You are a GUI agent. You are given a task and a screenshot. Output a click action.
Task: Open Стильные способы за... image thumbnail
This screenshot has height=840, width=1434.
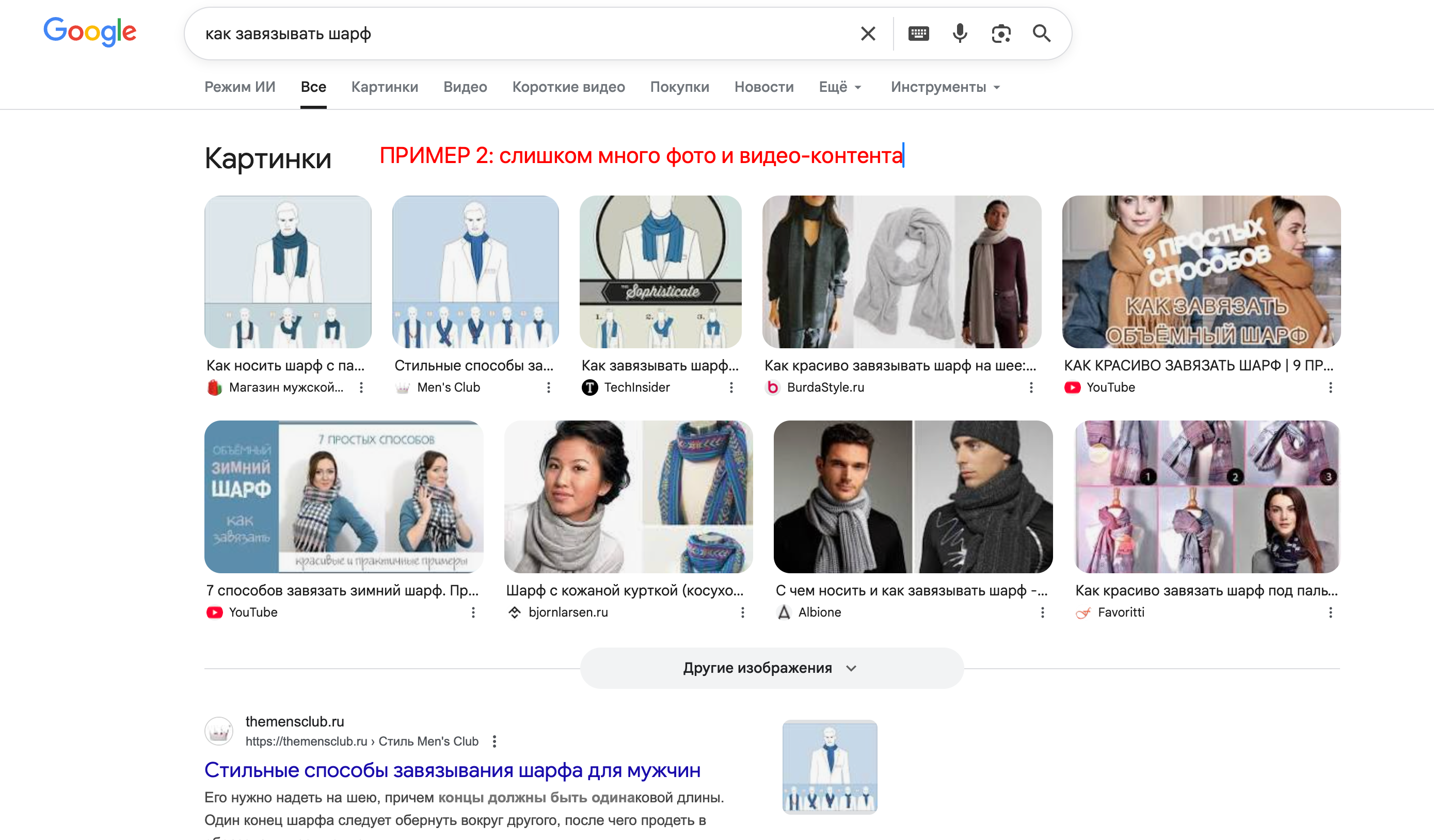[475, 272]
